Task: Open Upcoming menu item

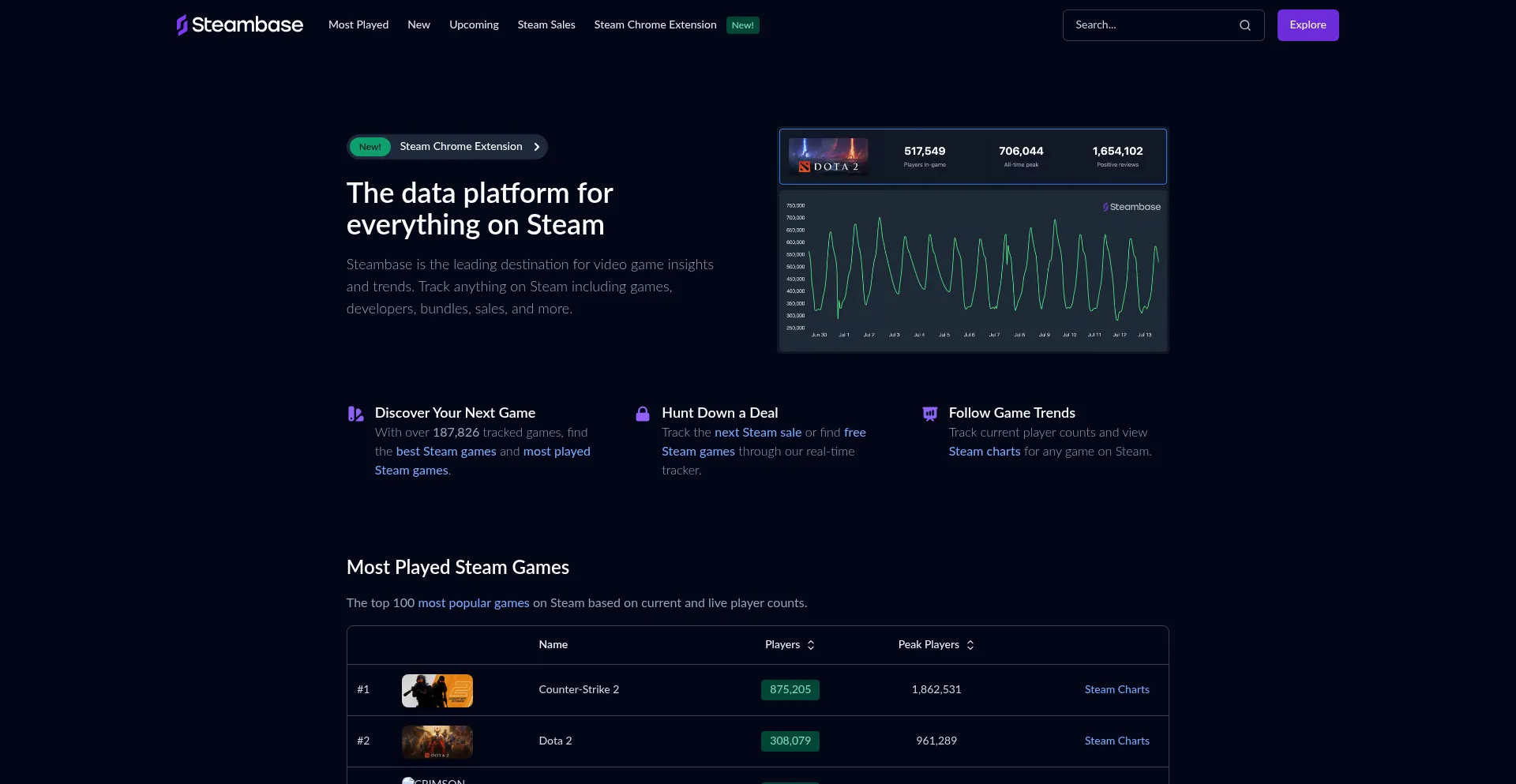Action: tap(474, 25)
